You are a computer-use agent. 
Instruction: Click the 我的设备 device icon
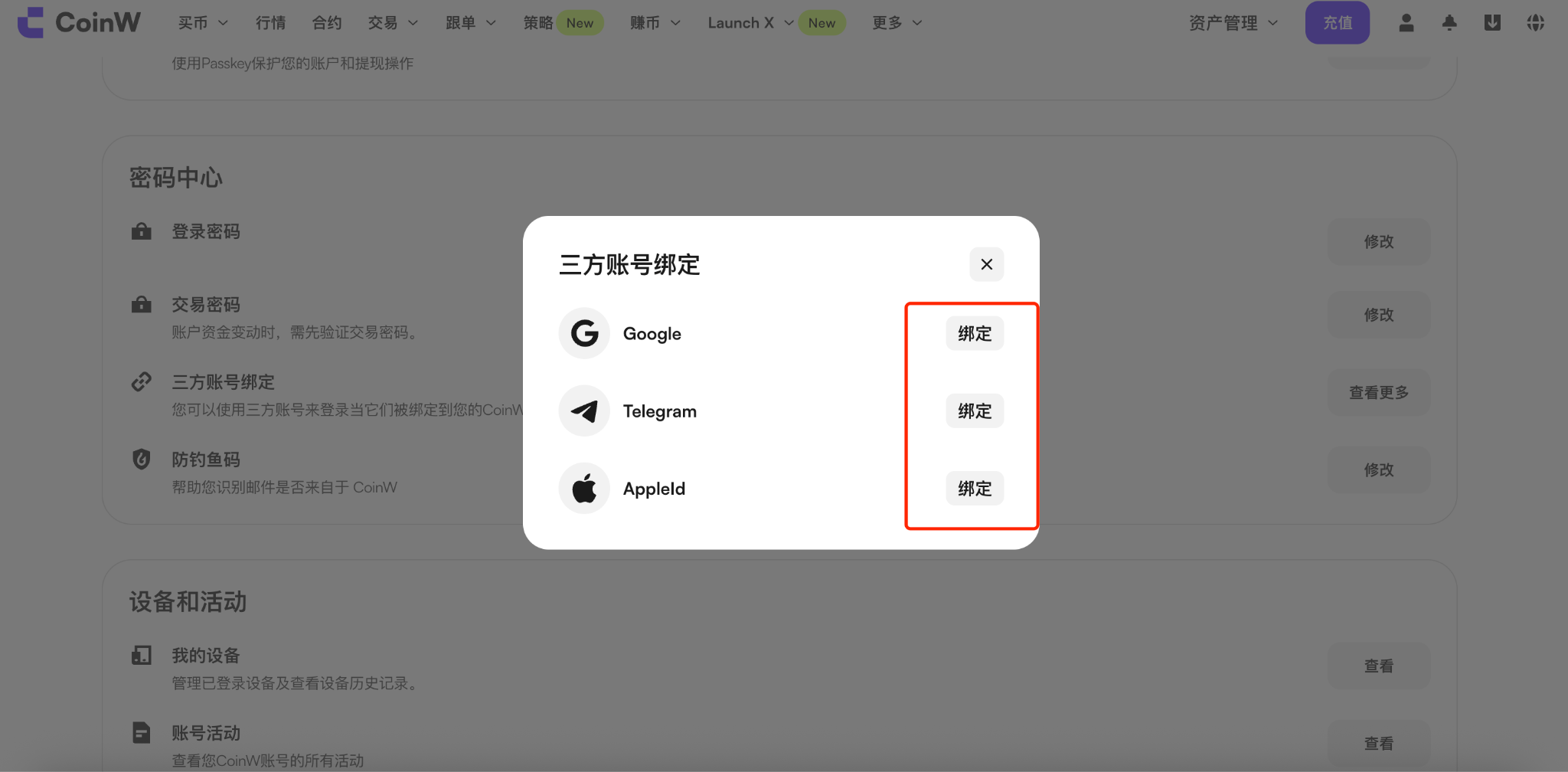click(142, 656)
